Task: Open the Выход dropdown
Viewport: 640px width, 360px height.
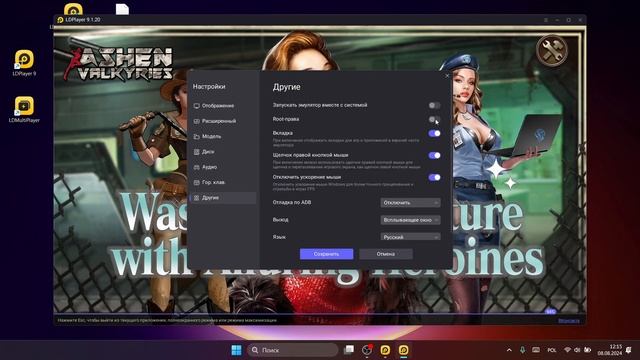Action: coord(410,220)
